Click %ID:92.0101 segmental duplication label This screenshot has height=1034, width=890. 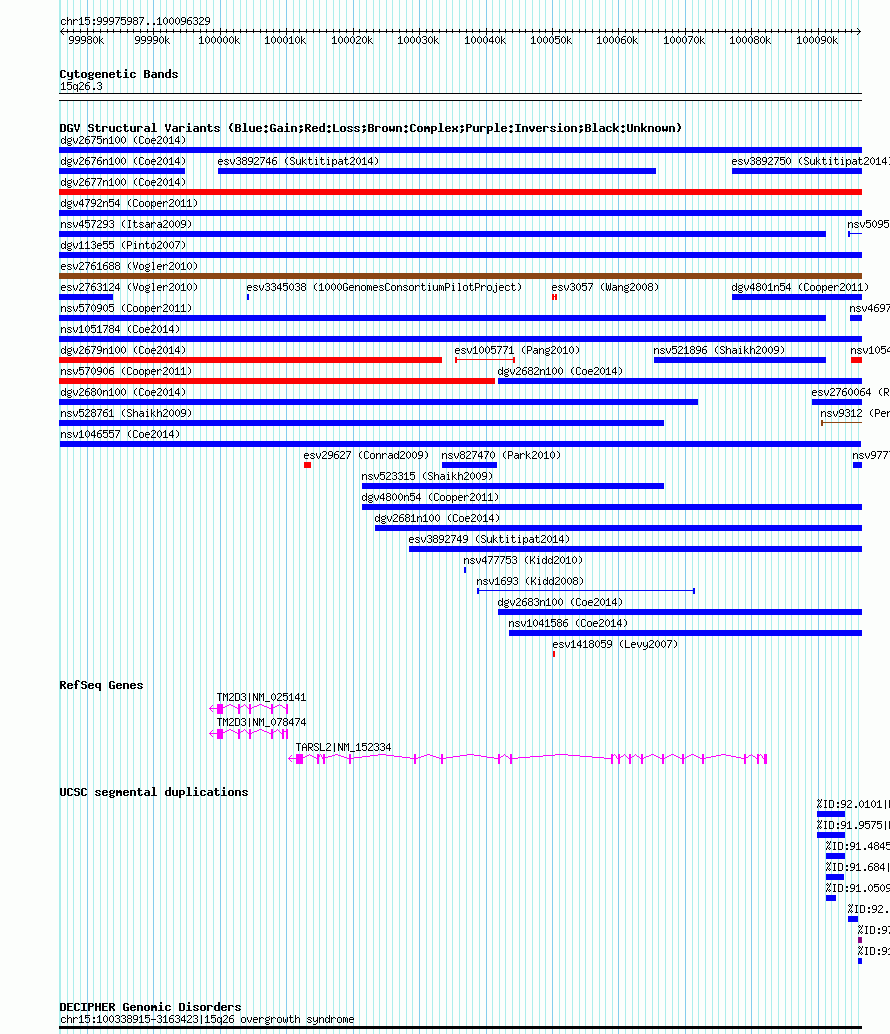(852, 805)
